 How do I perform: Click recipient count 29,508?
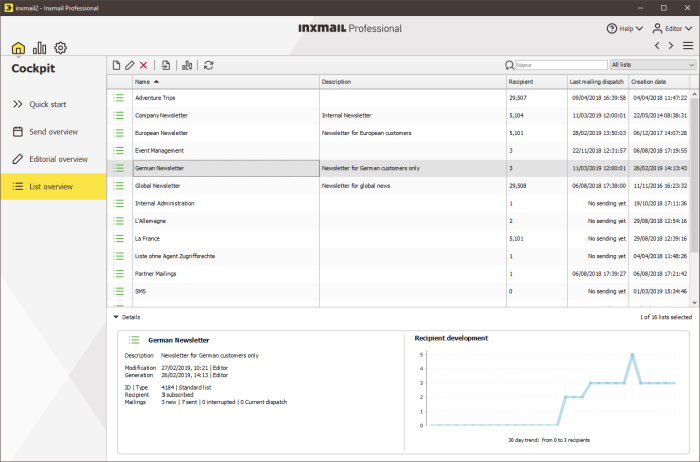[518, 186]
